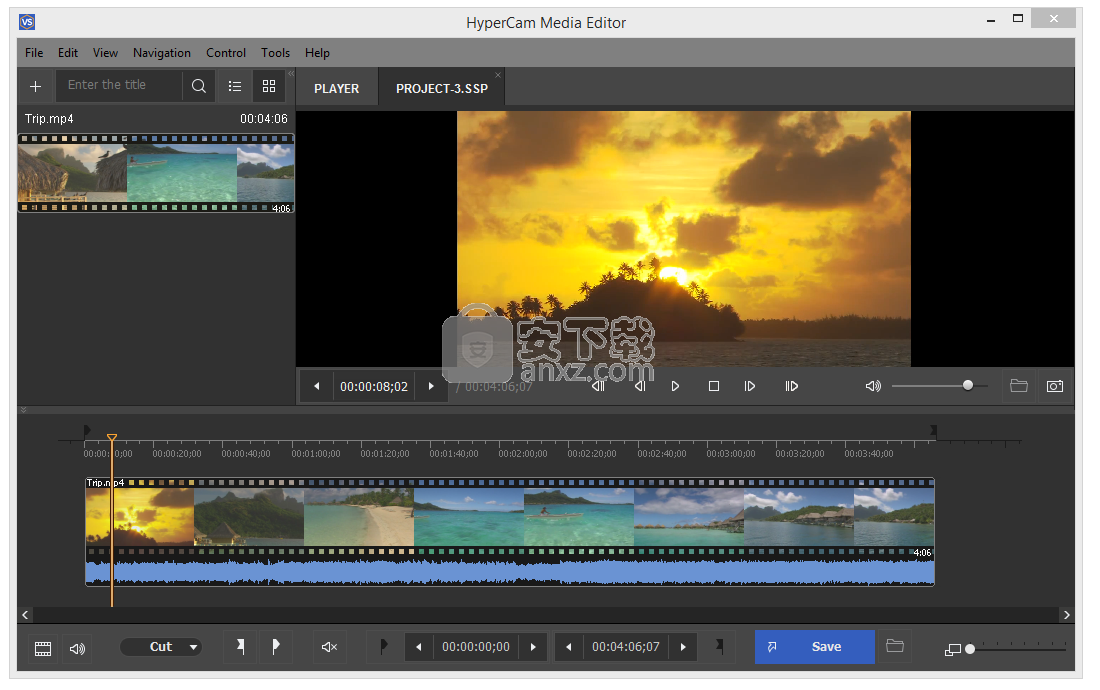Screen dimensions: 1100x690
Task: Step back one frame
Action: (640, 386)
